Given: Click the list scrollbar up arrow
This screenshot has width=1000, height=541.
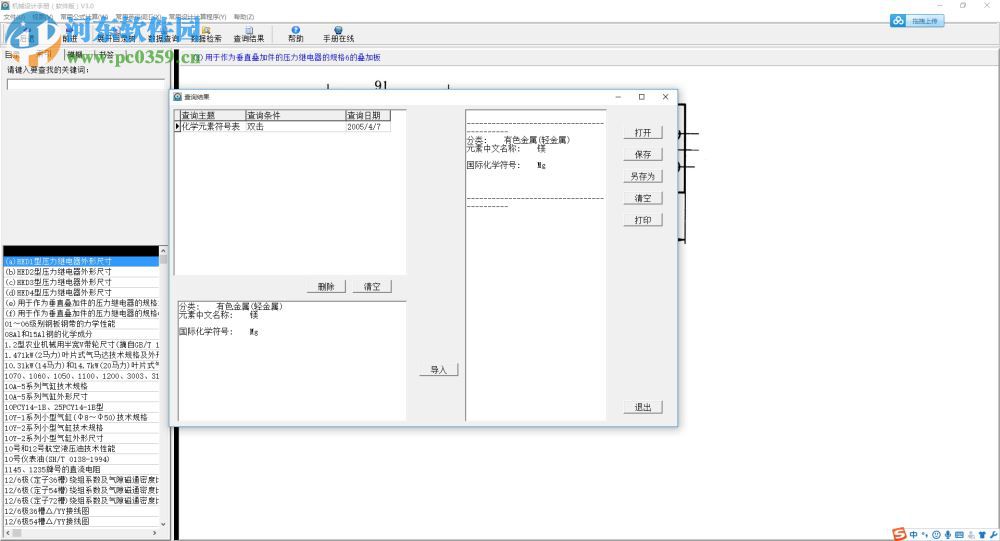Looking at the screenshot, I should (163, 251).
